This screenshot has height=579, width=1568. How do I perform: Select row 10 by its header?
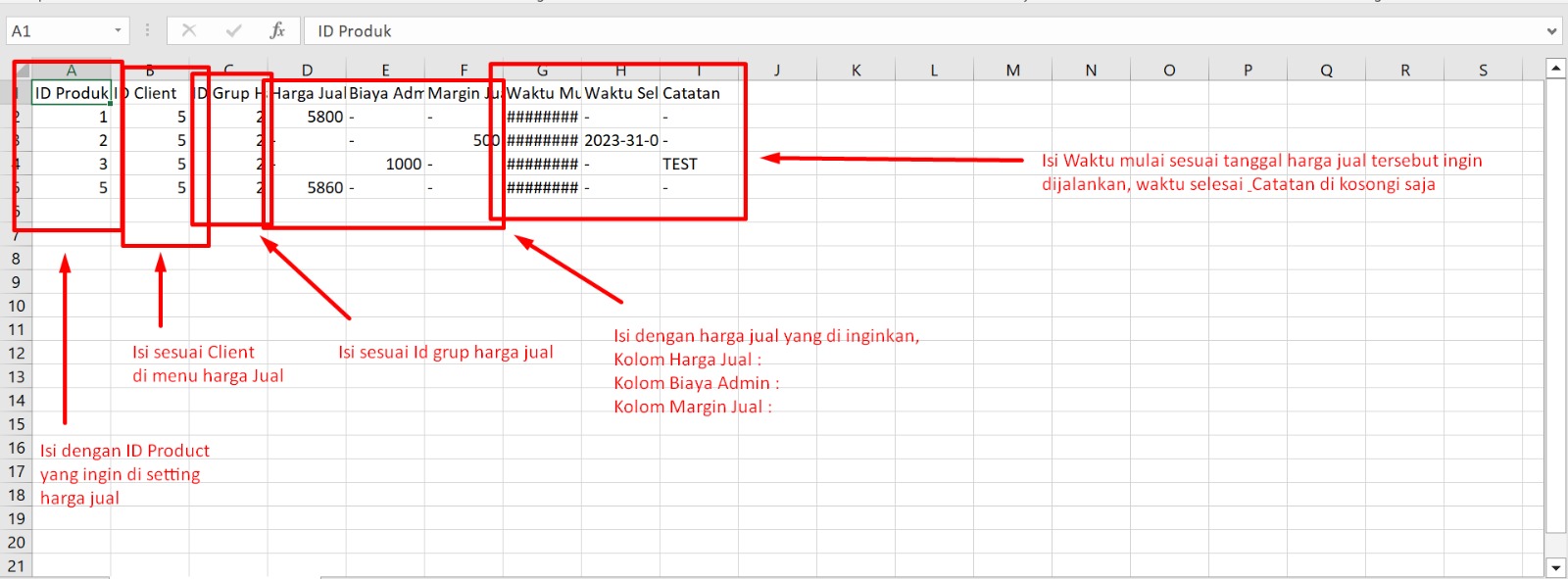[x=17, y=306]
